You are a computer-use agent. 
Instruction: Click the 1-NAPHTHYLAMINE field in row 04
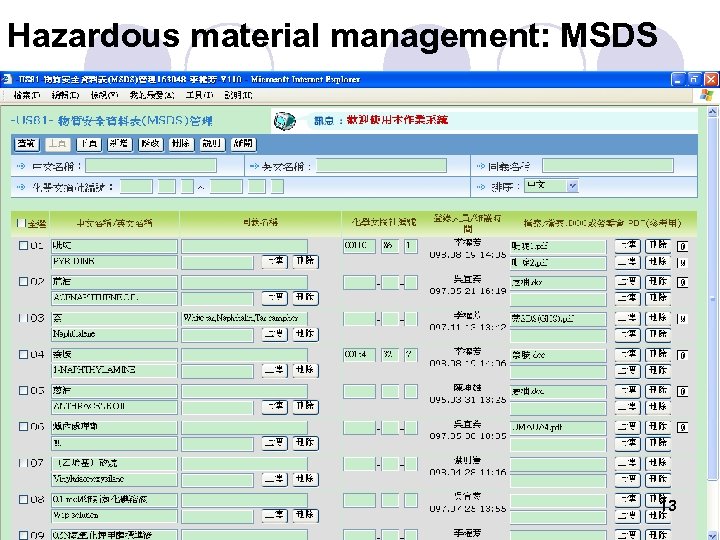point(114,370)
